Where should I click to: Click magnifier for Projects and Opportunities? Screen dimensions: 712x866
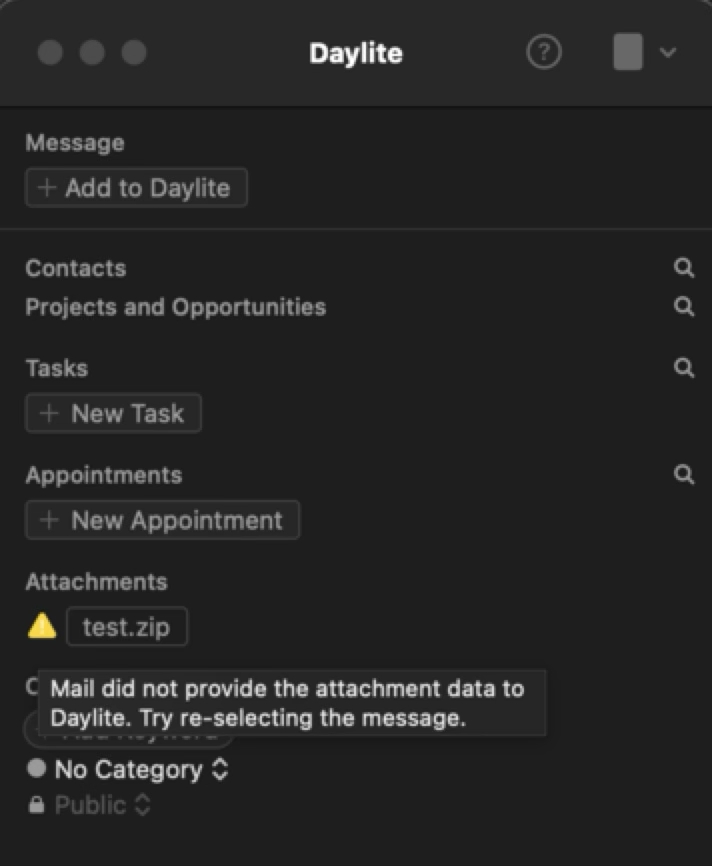(x=684, y=306)
